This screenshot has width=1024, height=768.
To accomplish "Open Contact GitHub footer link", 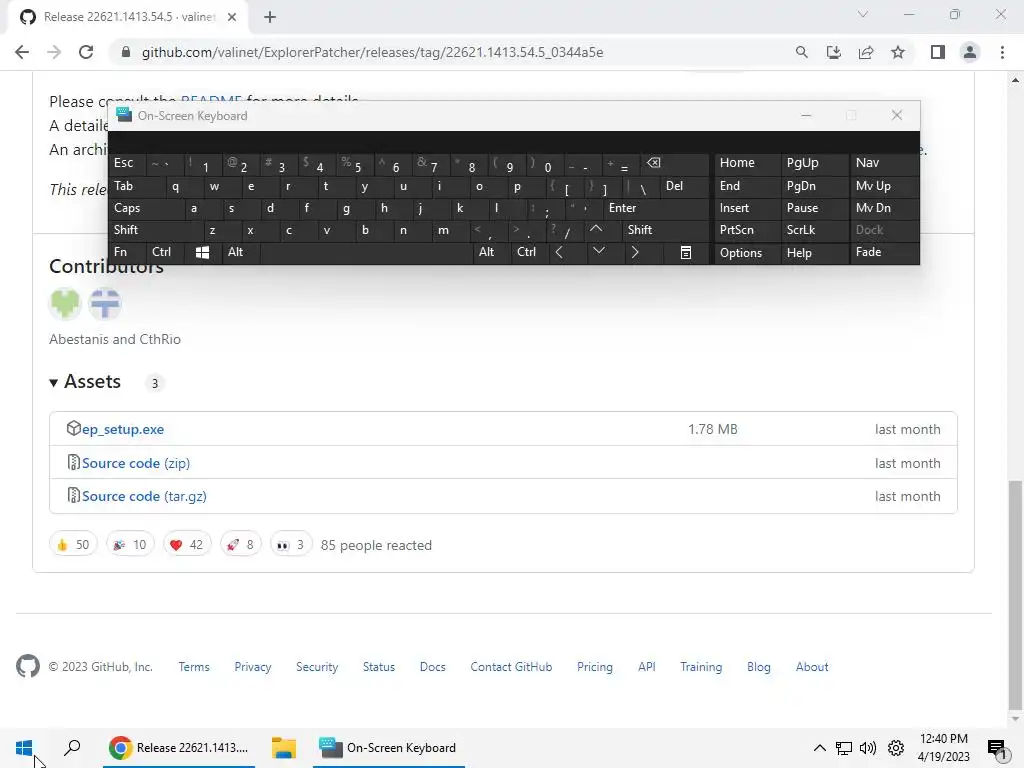I will tap(511, 667).
